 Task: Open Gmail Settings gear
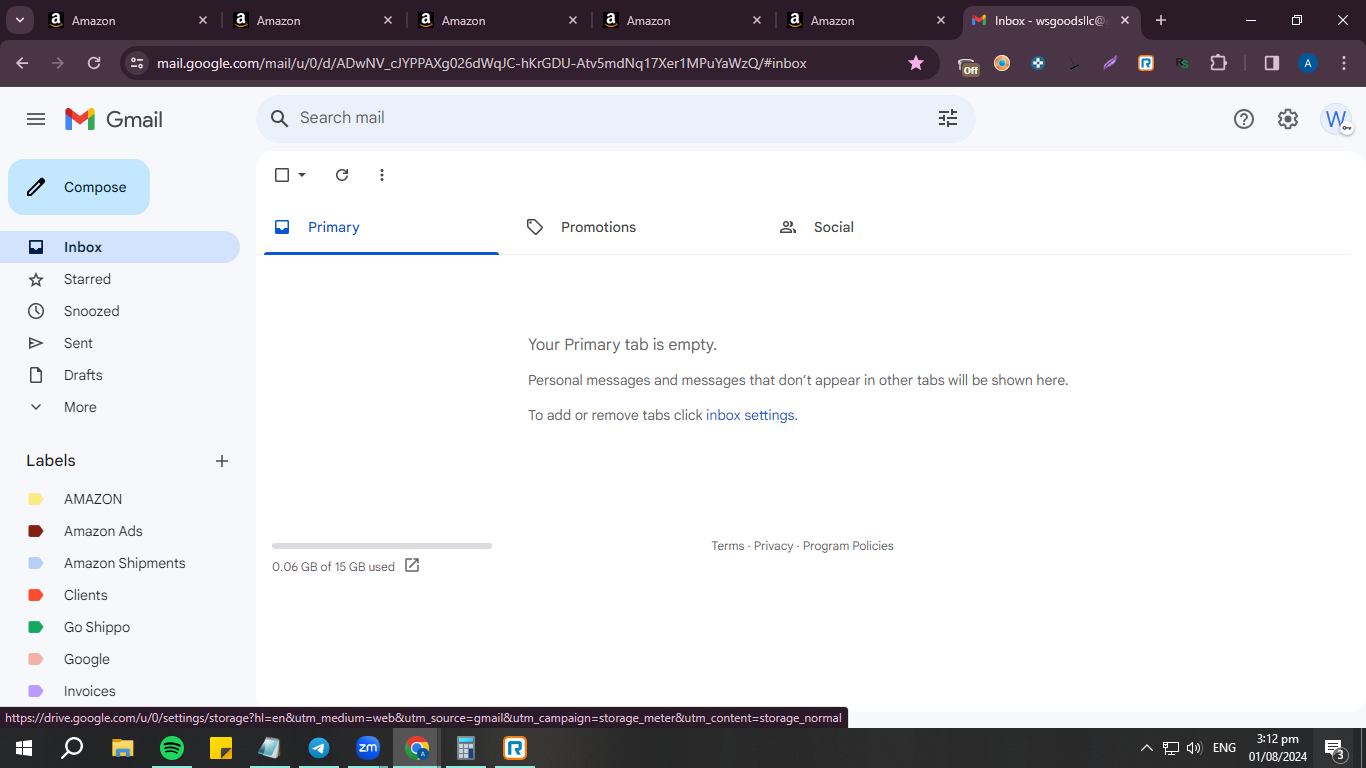[x=1288, y=119]
